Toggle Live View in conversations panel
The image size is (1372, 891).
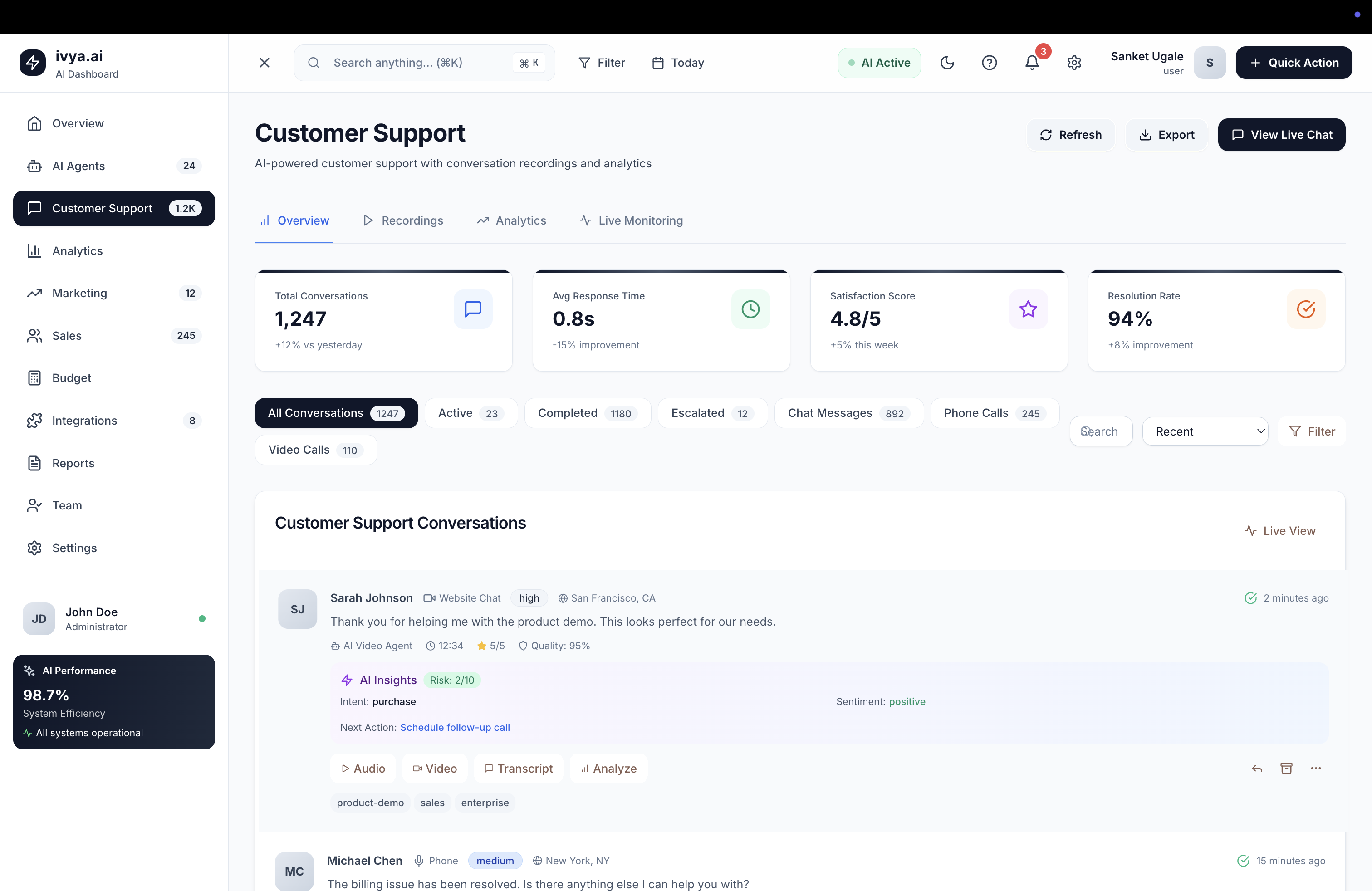1280,530
